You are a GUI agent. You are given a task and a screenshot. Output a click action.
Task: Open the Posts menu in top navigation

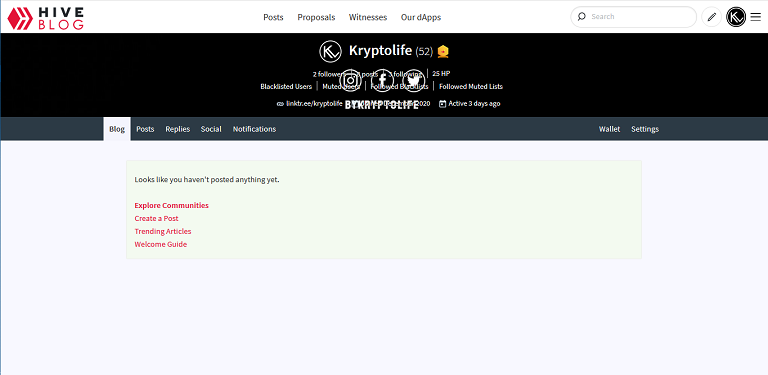pyautogui.click(x=273, y=17)
